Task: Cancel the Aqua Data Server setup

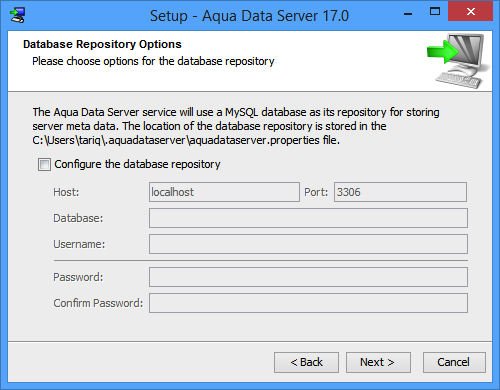Action: 454,362
